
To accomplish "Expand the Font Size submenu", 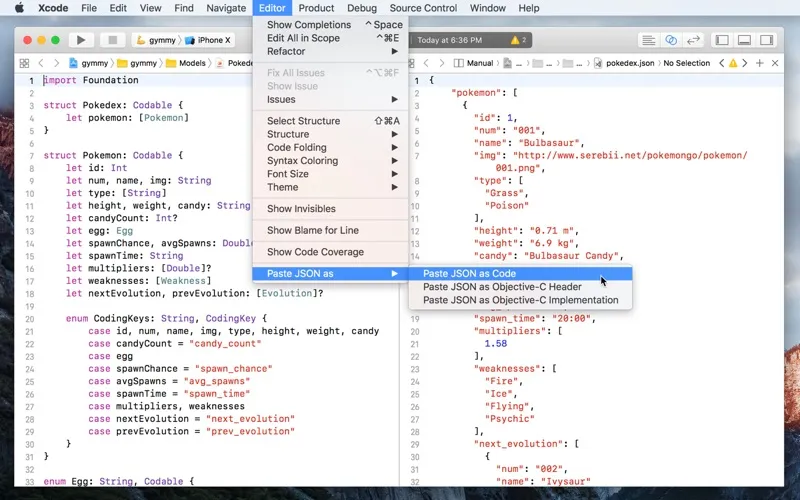I will 330,174.
